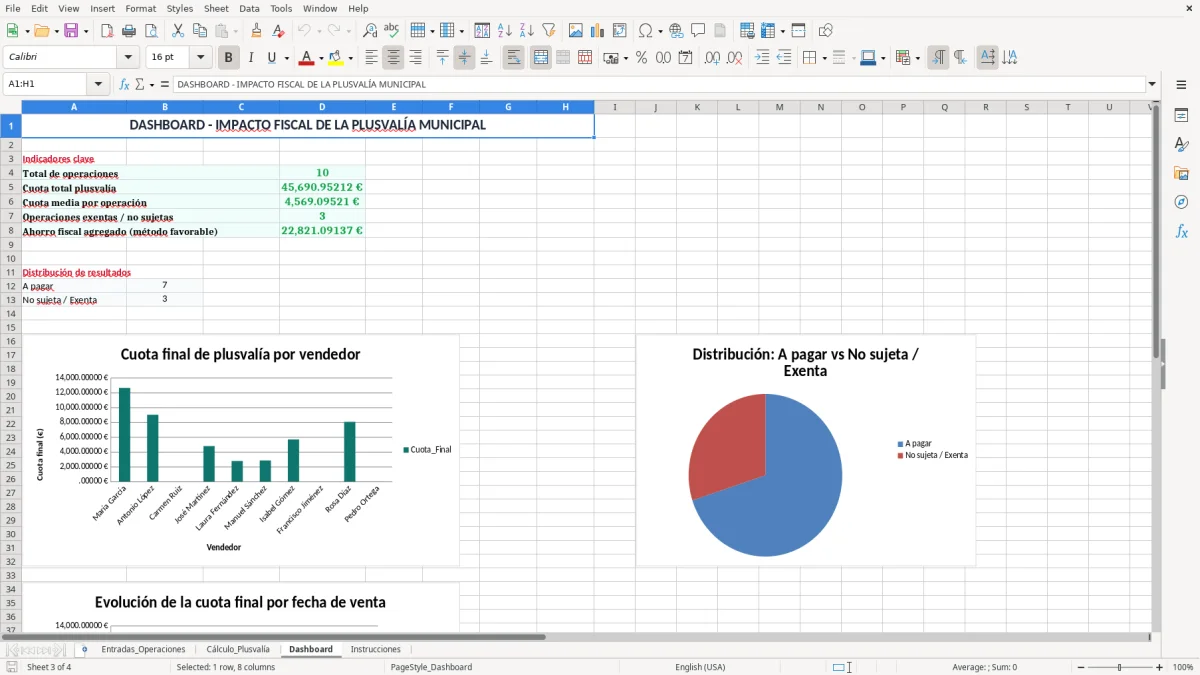Click the yellow Background Color swatch
The image size is (1200, 675).
336,58
